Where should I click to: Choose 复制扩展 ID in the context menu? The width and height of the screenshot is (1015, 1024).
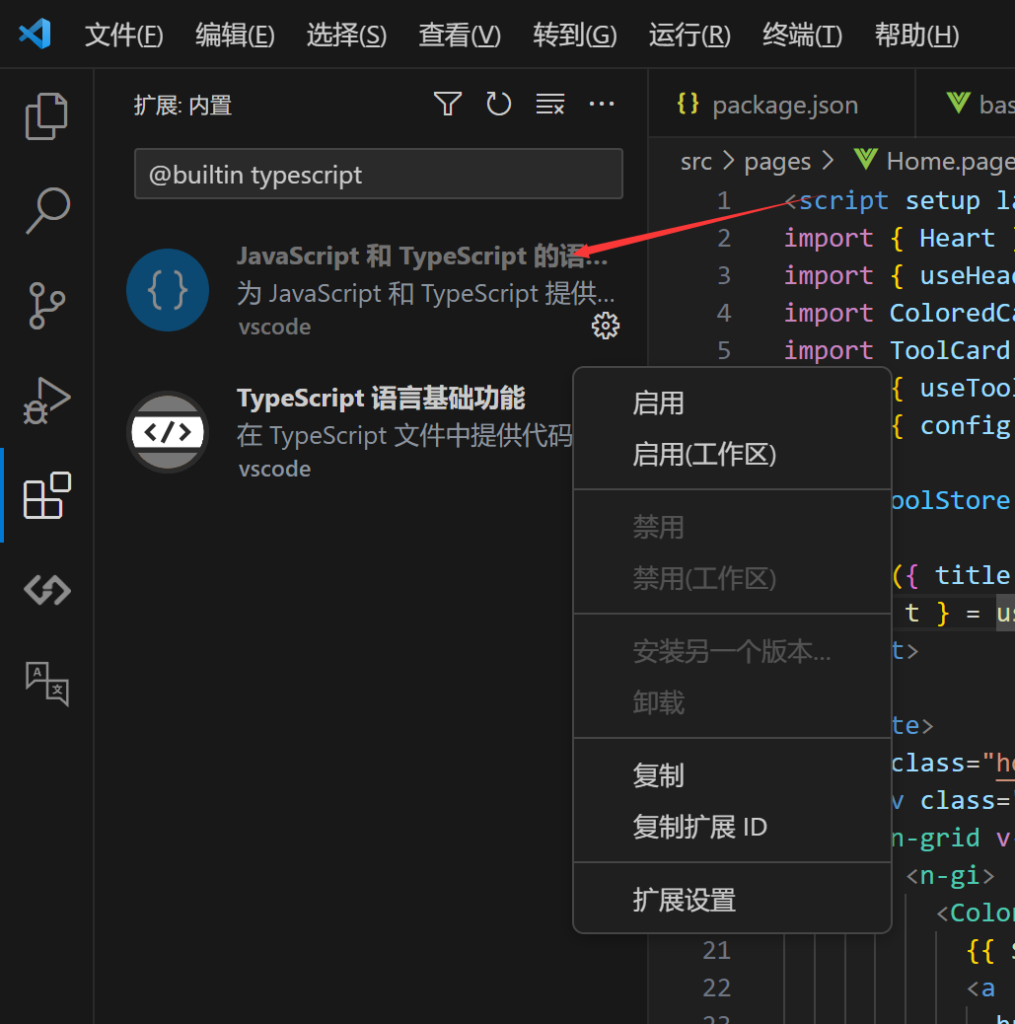pyautogui.click(x=732, y=827)
